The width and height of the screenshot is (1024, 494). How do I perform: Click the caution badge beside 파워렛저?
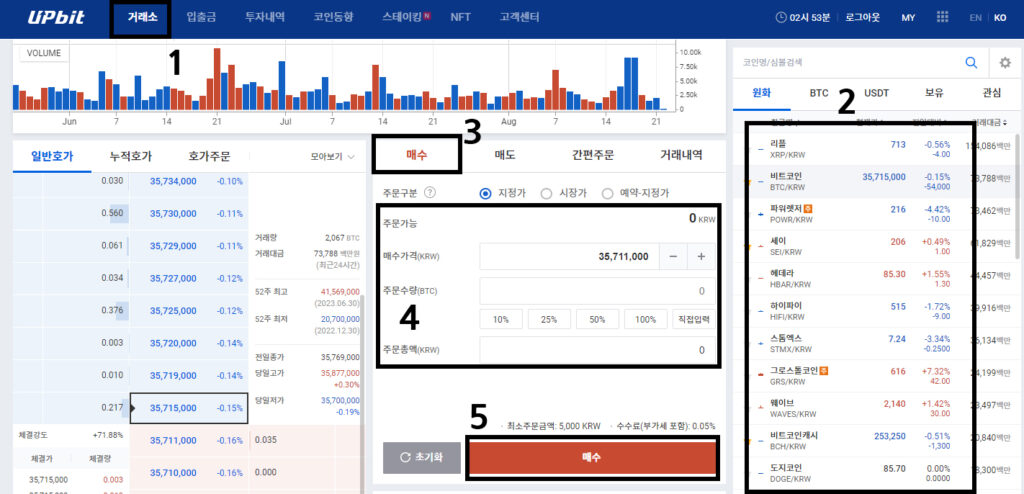click(x=808, y=209)
